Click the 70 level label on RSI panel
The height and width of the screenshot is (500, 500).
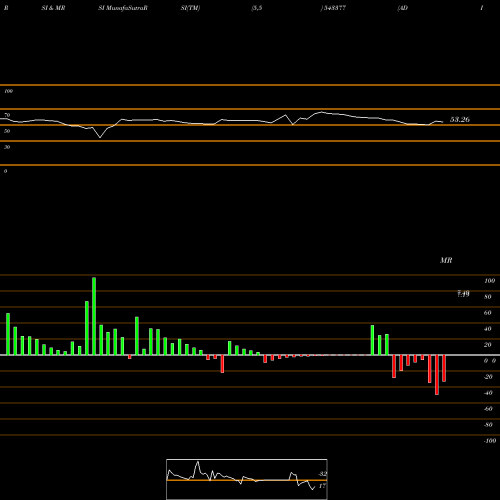click(7, 115)
